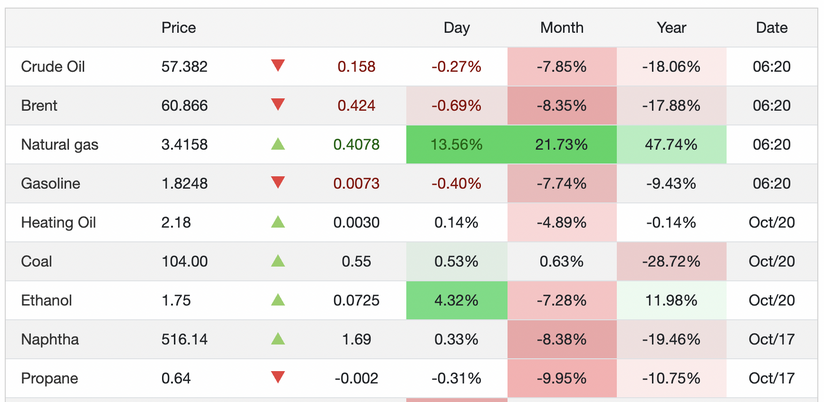Open the Crude Oil commodity link
This screenshot has height=402, width=825.
pos(53,67)
